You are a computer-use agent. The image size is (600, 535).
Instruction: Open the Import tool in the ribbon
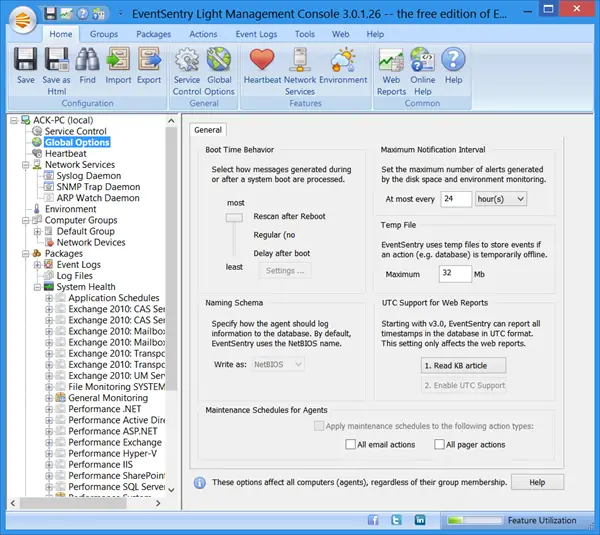[118, 63]
